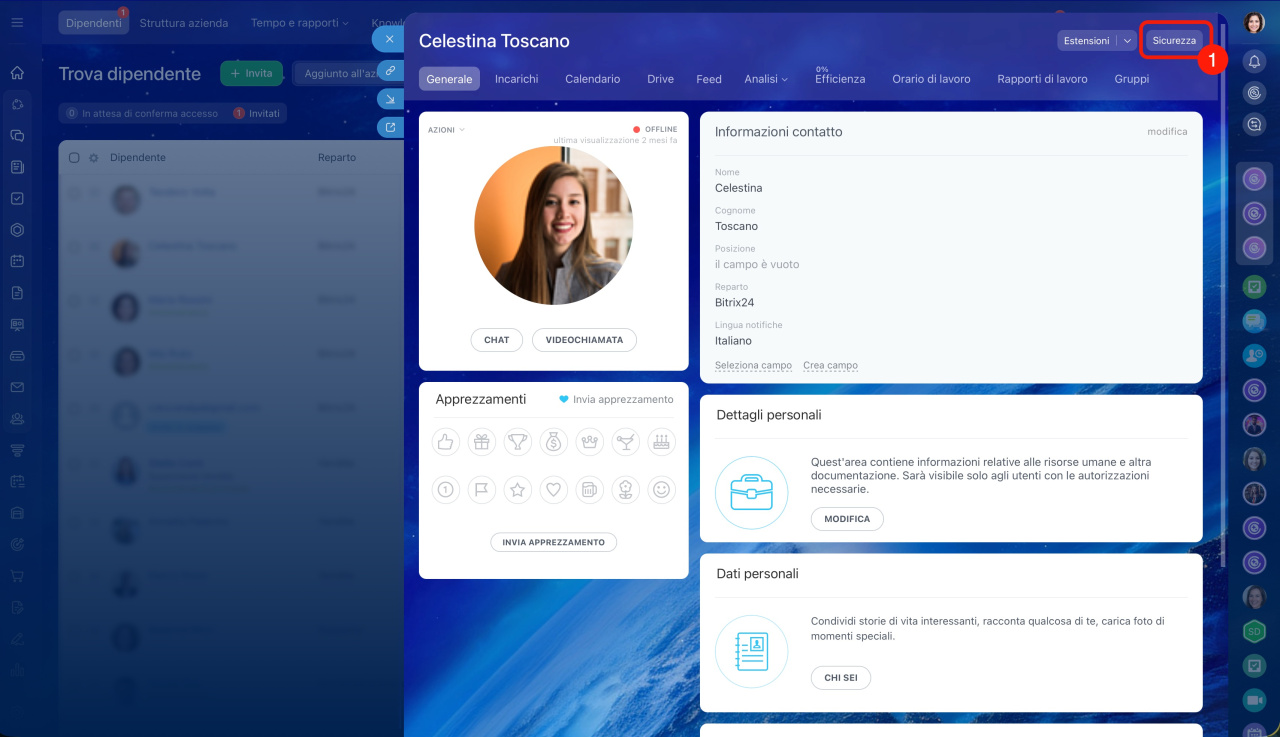
Task: Click the modifica link in Informazioni contatto
Action: click(x=1167, y=132)
